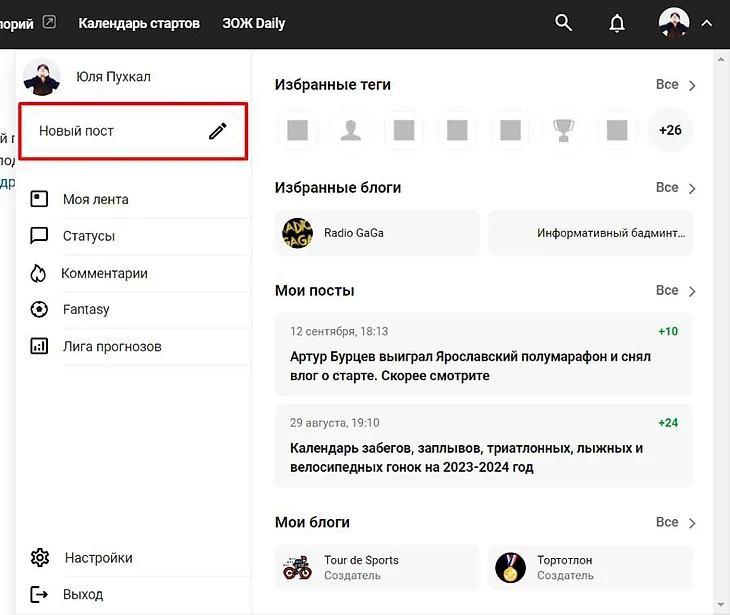
Task: Click the pencil icon in Новый пост
Action: (x=217, y=131)
